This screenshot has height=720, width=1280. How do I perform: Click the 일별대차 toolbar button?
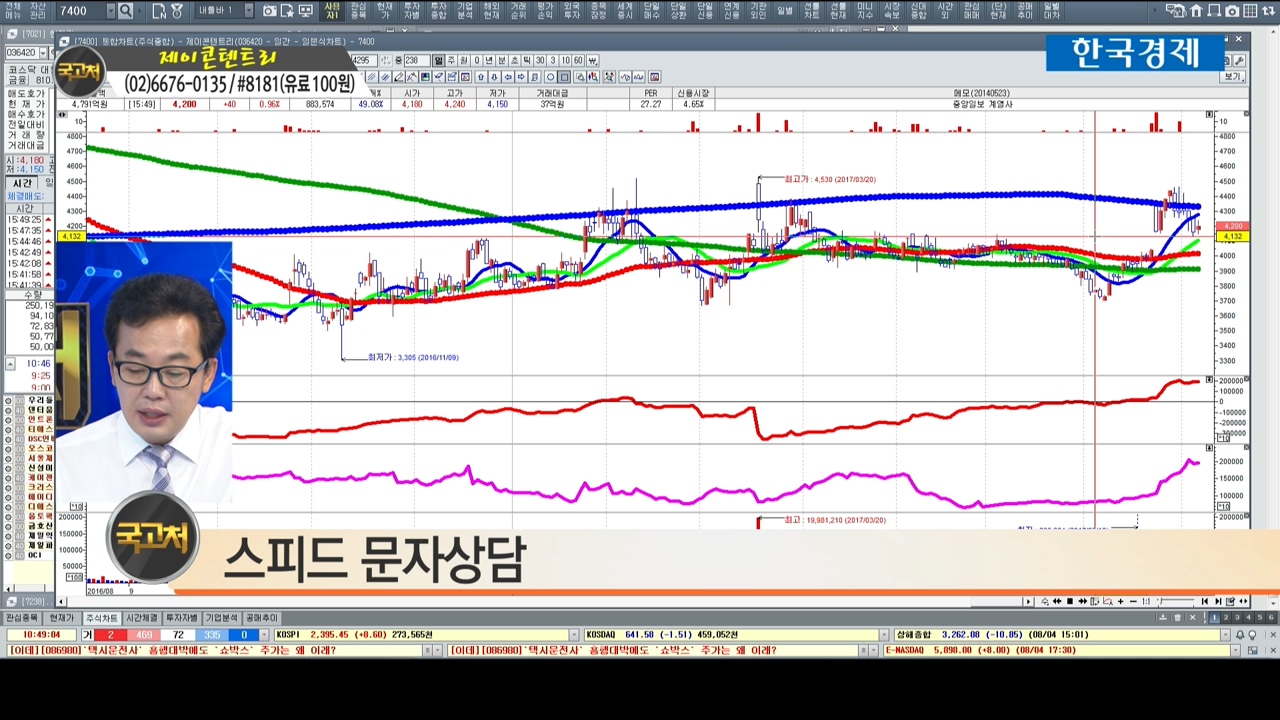tap(1052, 11)
